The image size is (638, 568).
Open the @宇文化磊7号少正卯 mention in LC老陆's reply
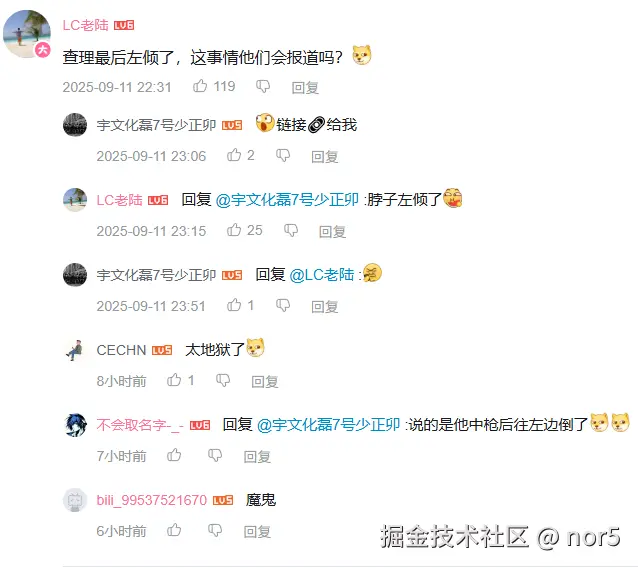click(287, 200)
